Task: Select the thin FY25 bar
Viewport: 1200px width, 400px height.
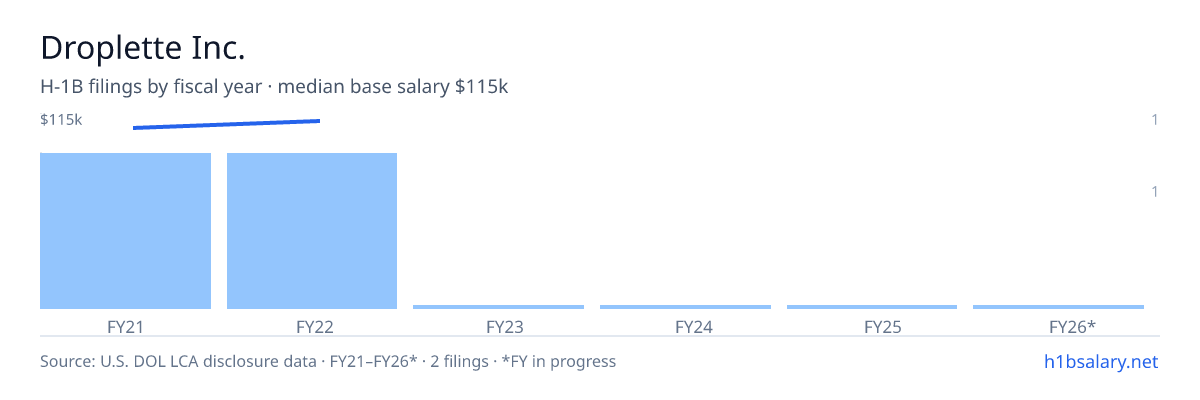Action: click(872, 307)
